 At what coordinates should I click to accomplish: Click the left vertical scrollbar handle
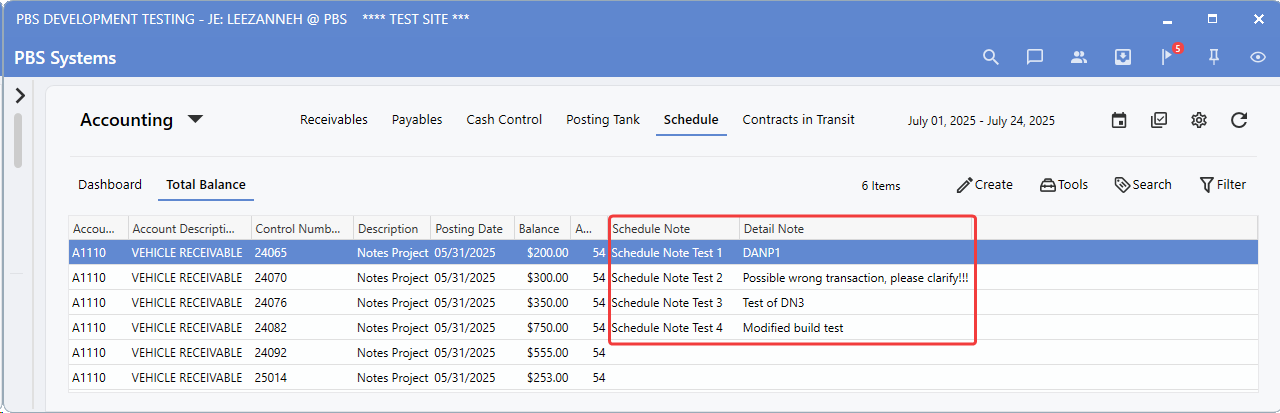(18, 140)
